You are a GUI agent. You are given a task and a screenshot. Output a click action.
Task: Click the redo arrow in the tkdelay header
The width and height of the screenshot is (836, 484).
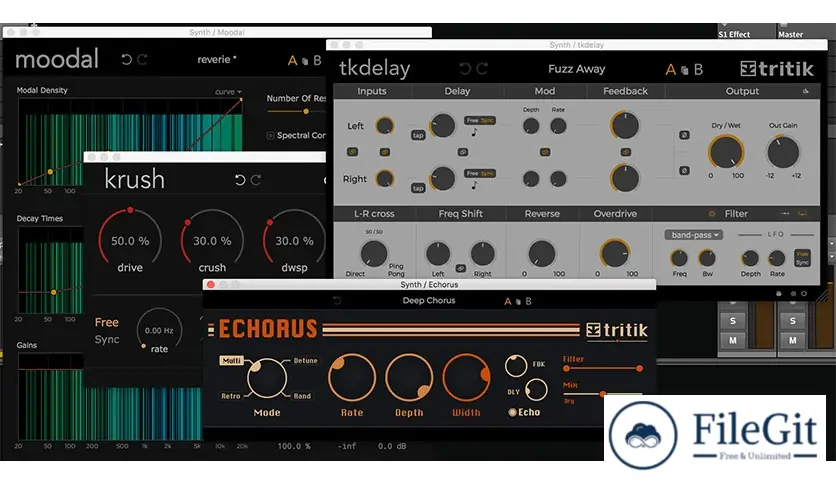click(x=482, y=68)
